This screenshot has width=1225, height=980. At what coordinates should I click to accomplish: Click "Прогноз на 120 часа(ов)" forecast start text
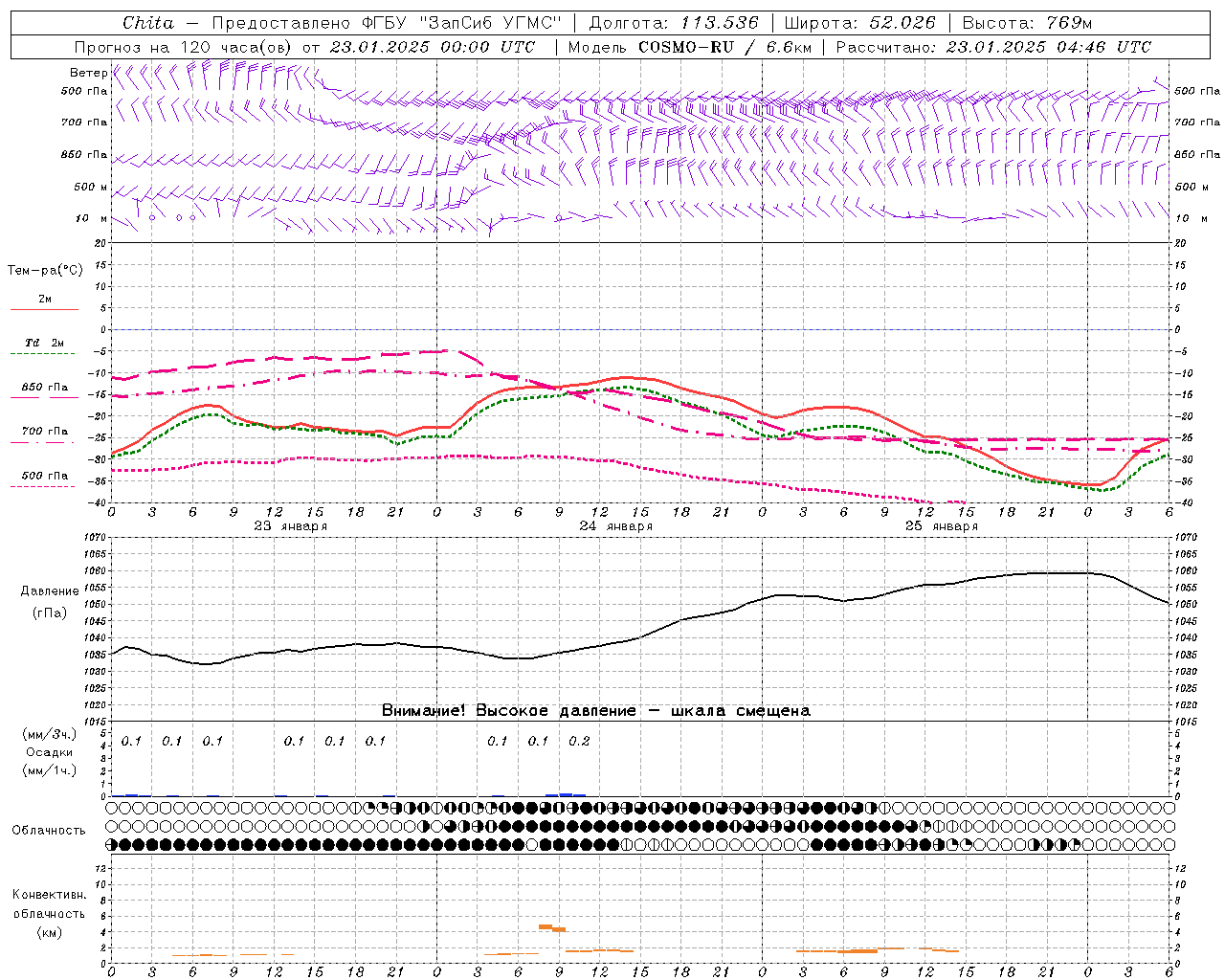(x=184, y=47)
